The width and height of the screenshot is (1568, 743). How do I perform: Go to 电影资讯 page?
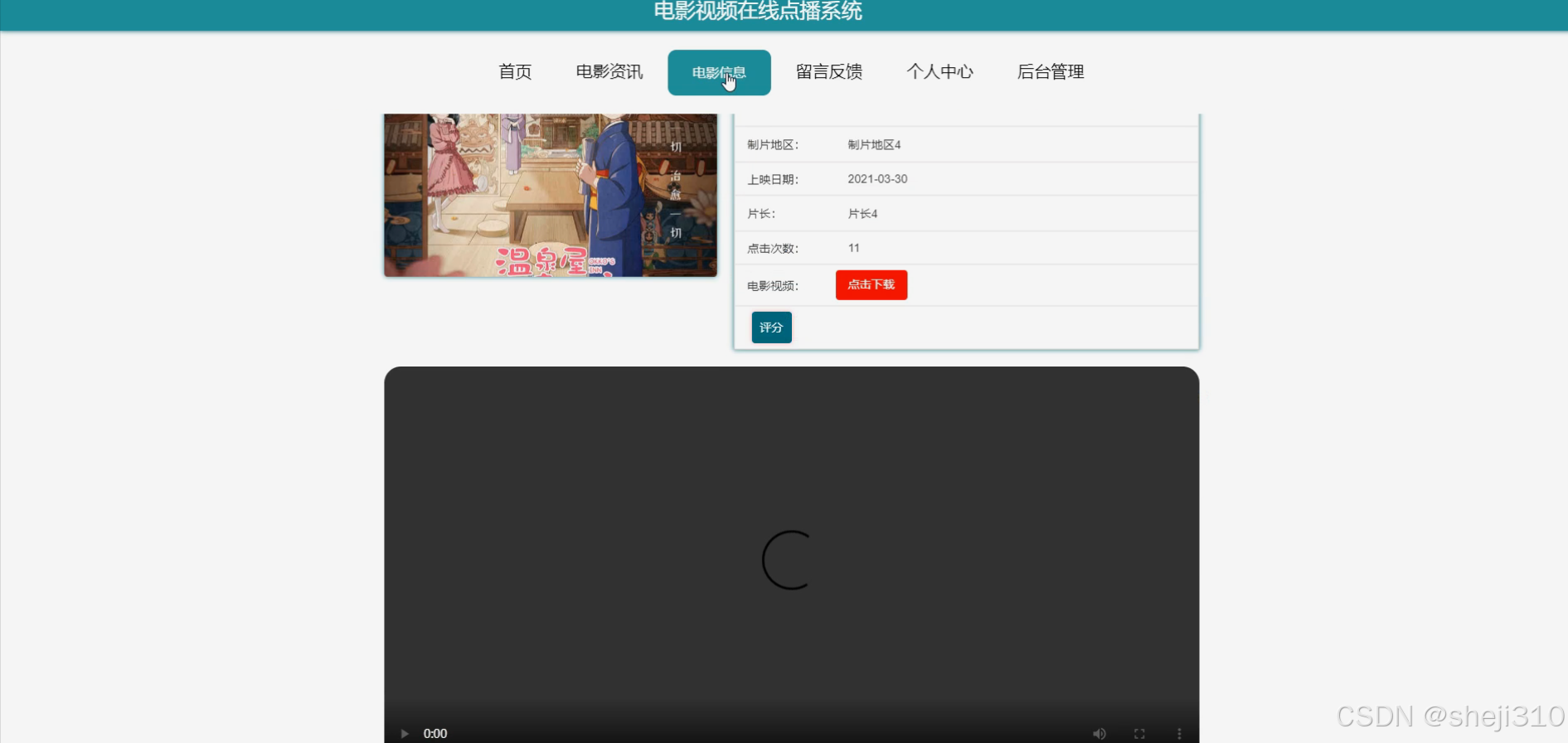click(609, 72)
